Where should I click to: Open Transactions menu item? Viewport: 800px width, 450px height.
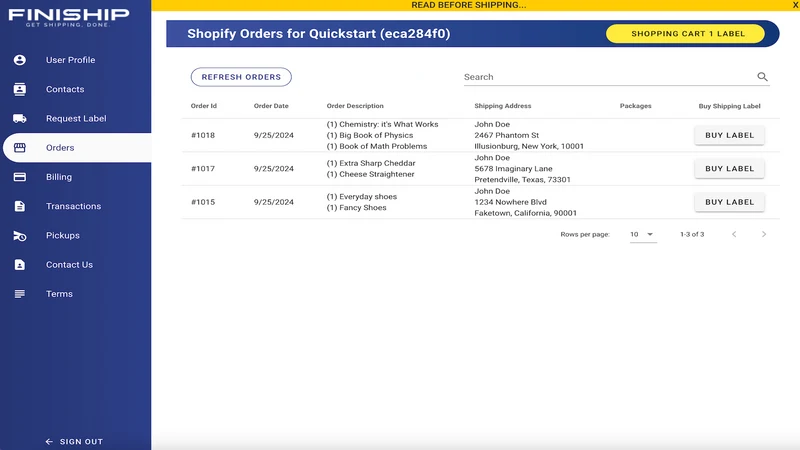(77, 206)
